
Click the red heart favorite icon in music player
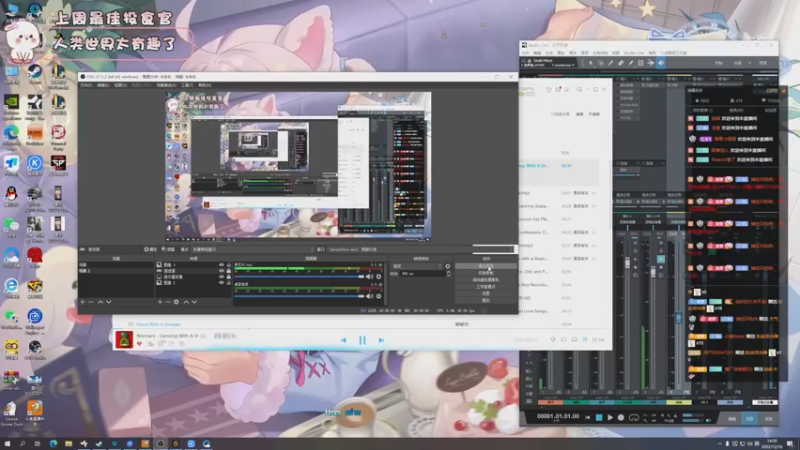[x=139, y=344]
